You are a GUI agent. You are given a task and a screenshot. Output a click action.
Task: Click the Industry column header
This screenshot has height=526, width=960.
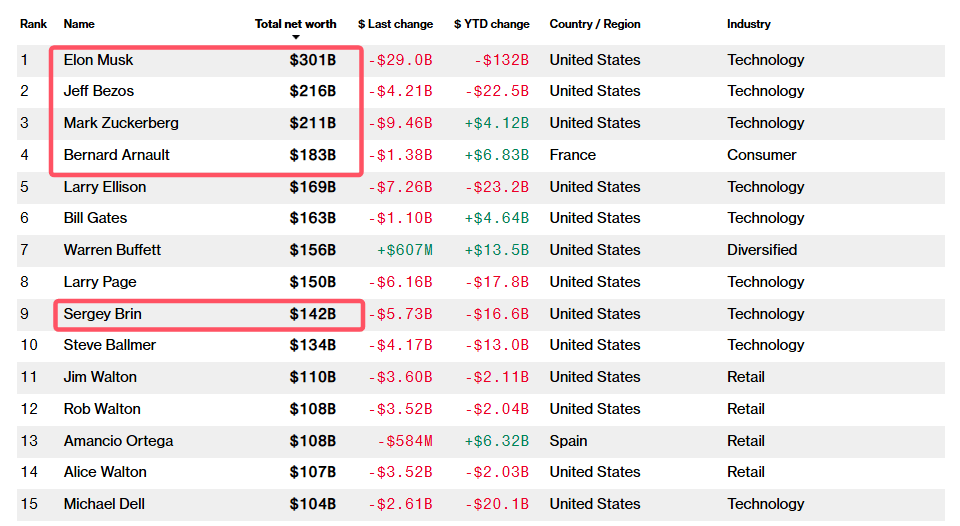click(749, 24)
